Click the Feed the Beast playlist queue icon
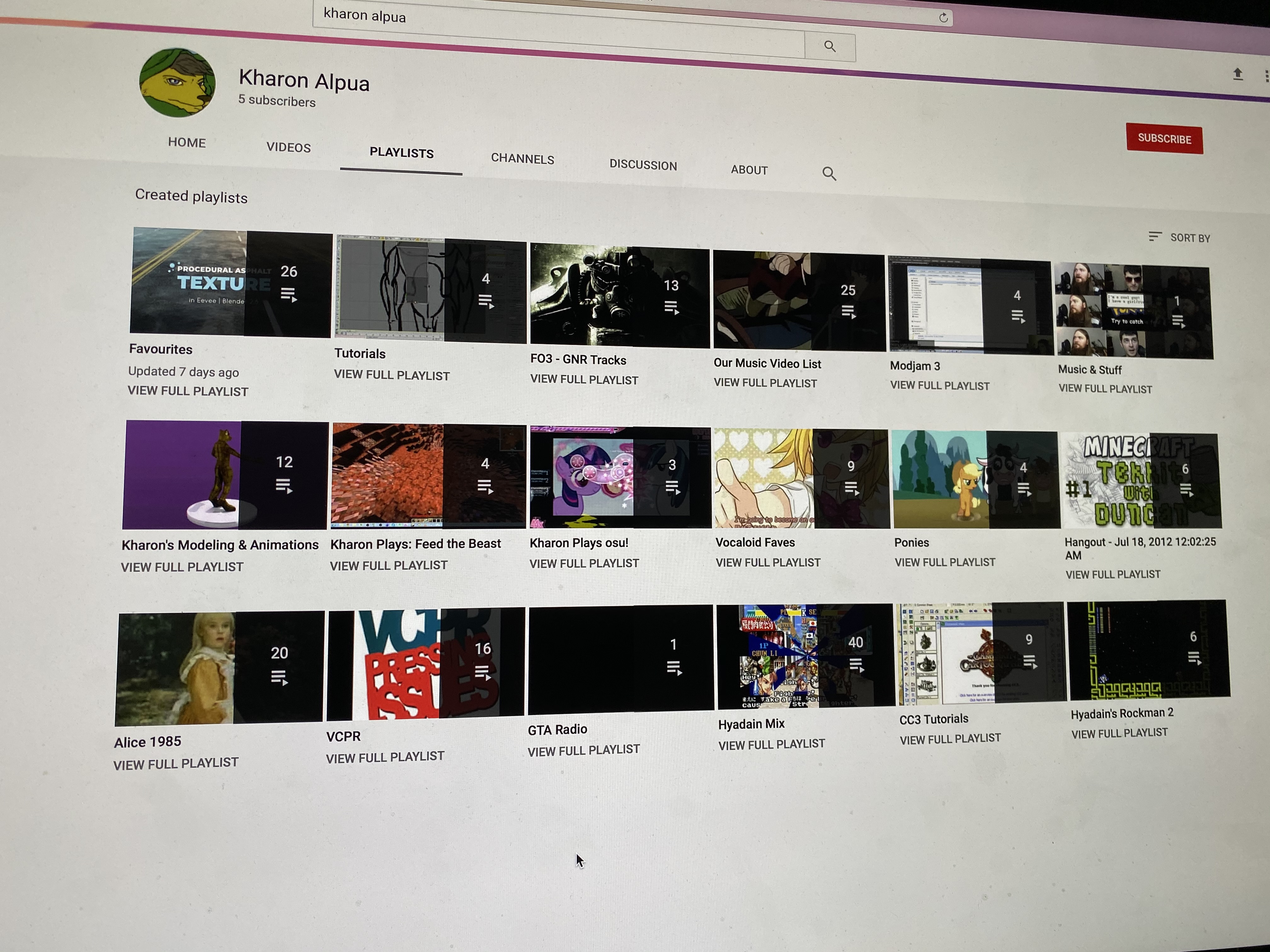 point(485,487)
